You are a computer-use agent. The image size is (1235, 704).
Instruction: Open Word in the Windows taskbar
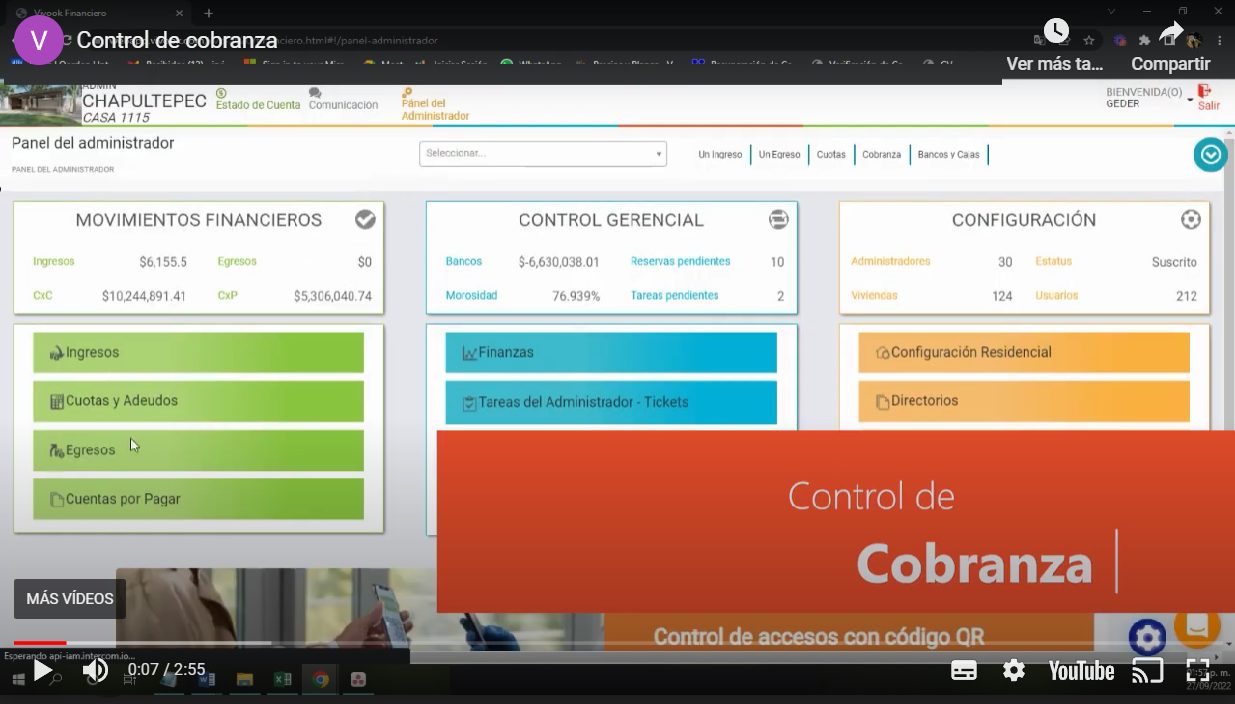(x=207, y=680)
